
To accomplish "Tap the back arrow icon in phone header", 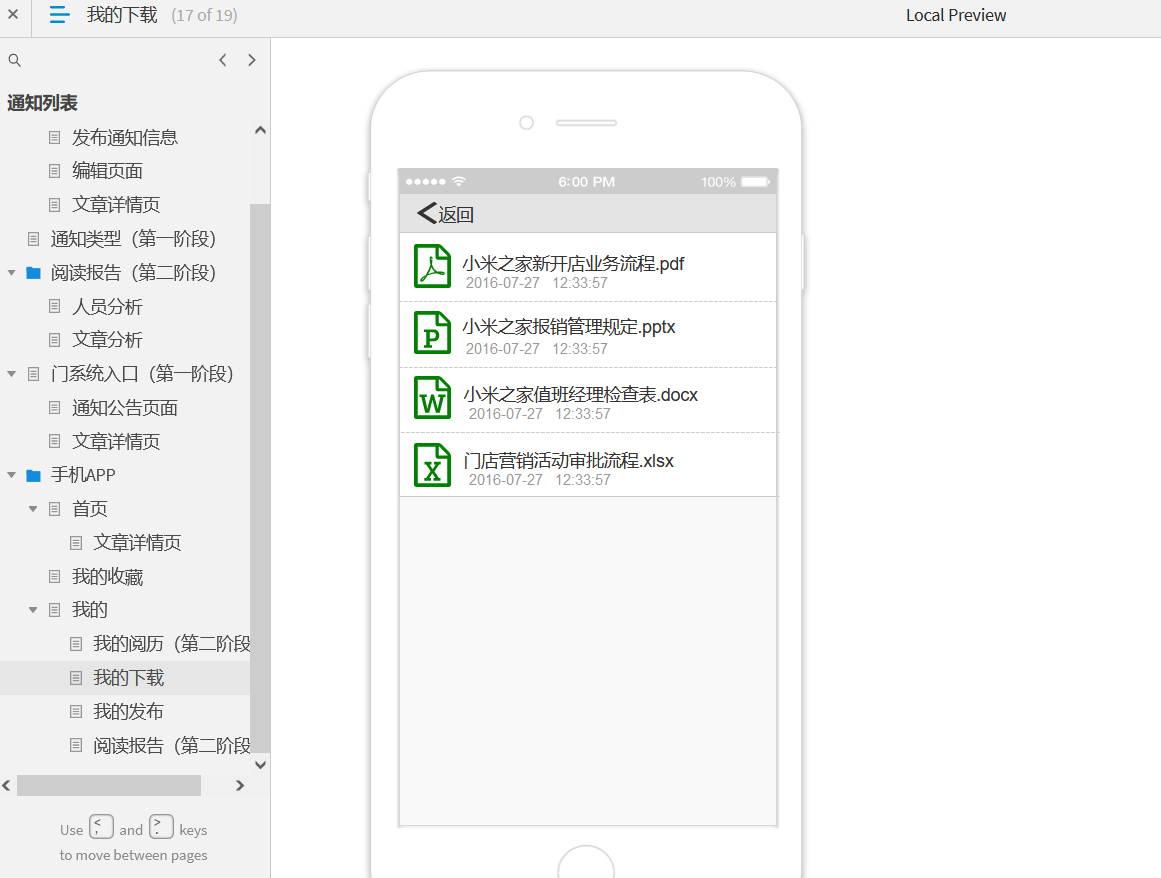I will point(427,213).
